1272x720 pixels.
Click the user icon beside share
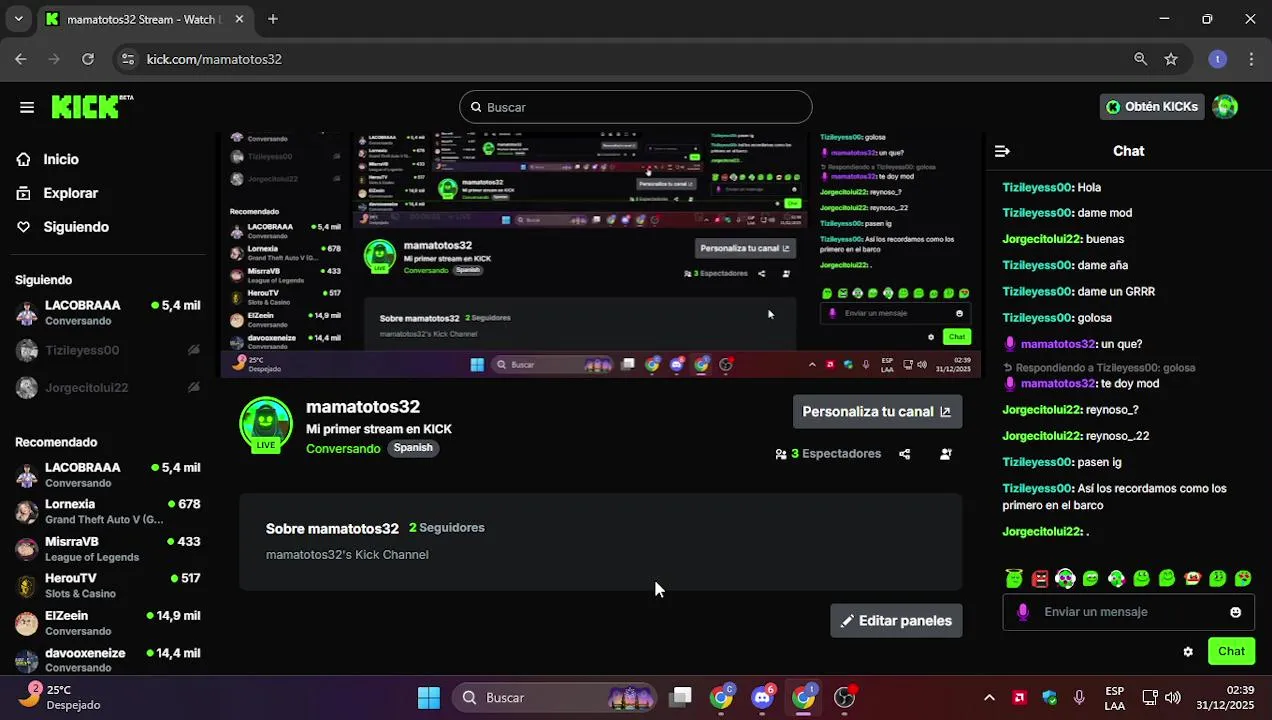coord(945,454)
